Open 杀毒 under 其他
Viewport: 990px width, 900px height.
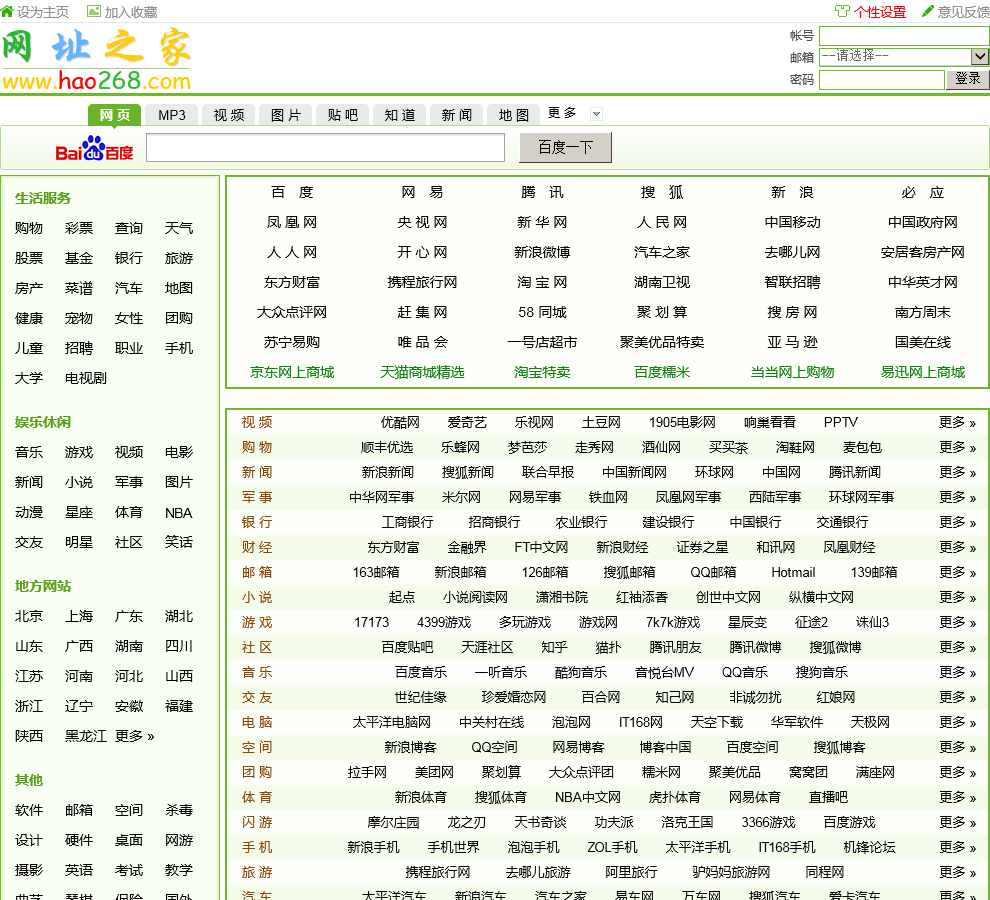179,810
